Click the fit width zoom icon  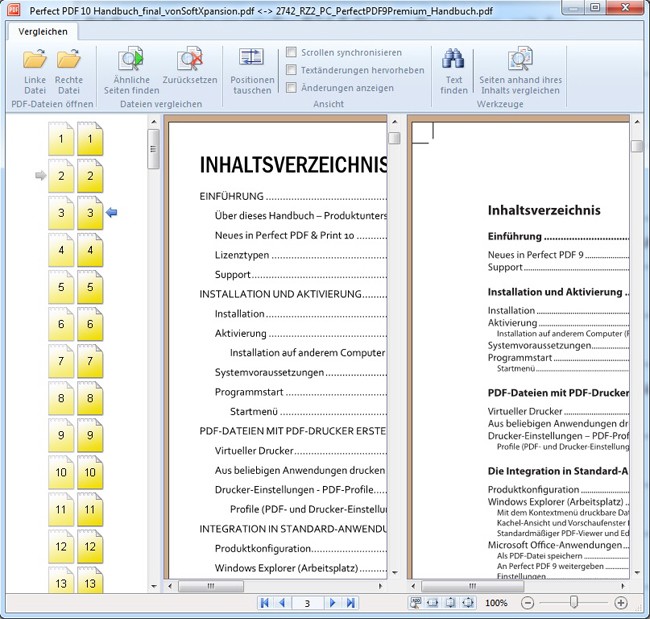pyautogui.click(x=432, y=602)
